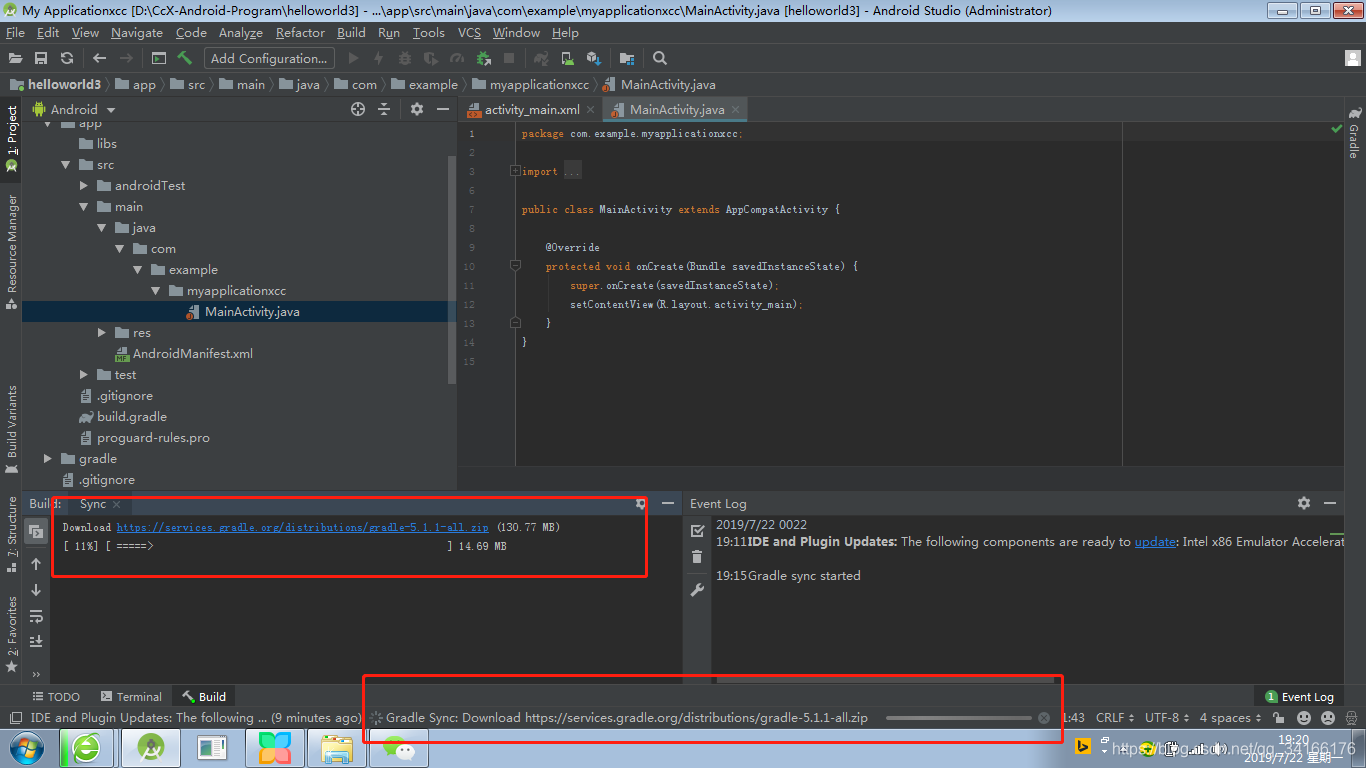Click the gradle-5.1.1-all.zip download link

pos(302,527)
